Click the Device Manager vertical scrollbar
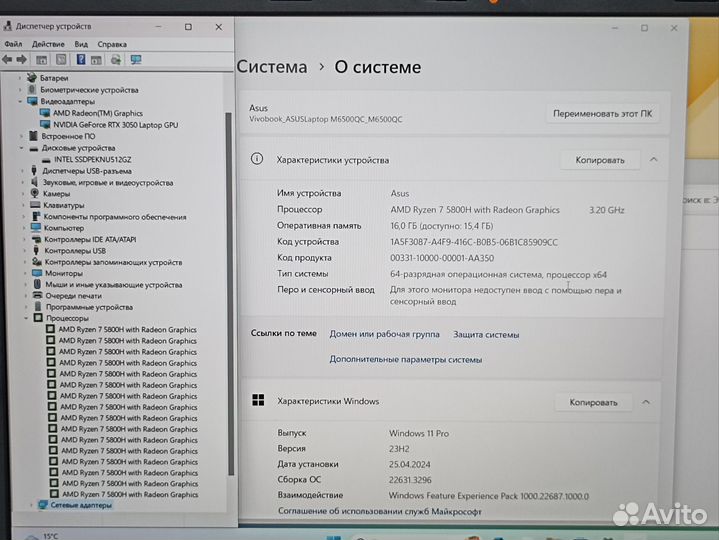 [x=230, y=293]
